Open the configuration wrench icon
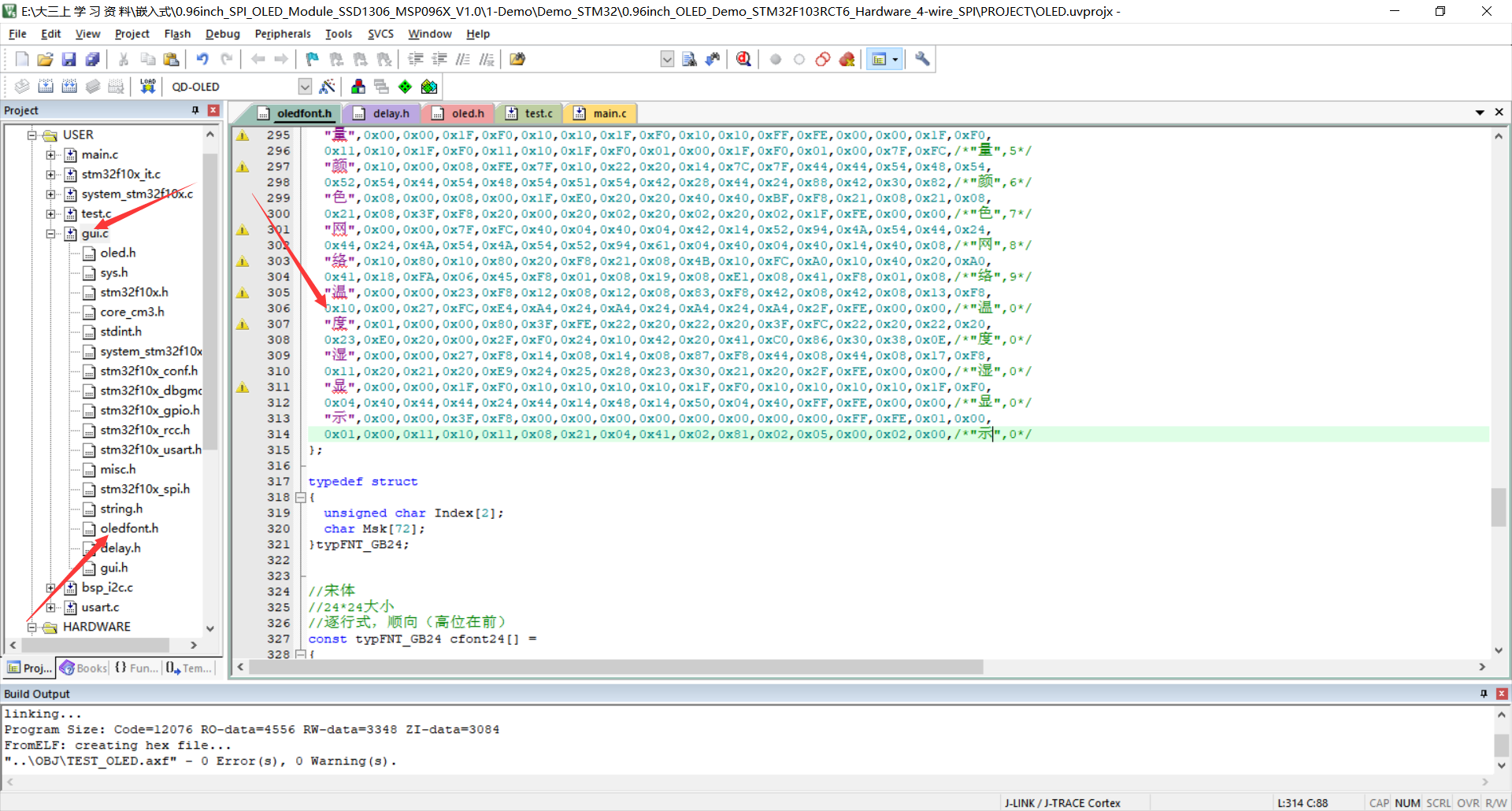 tap(922, 59)
